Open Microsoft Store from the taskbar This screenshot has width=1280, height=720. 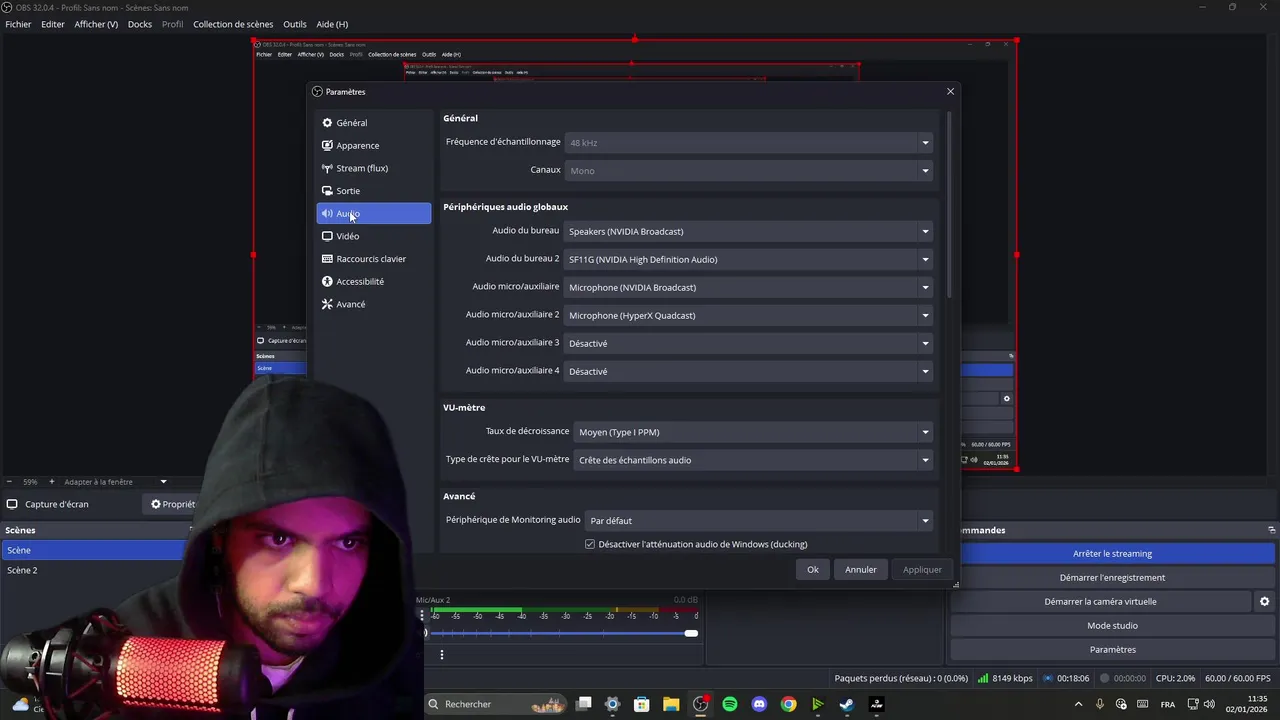(x=642, y=704)
